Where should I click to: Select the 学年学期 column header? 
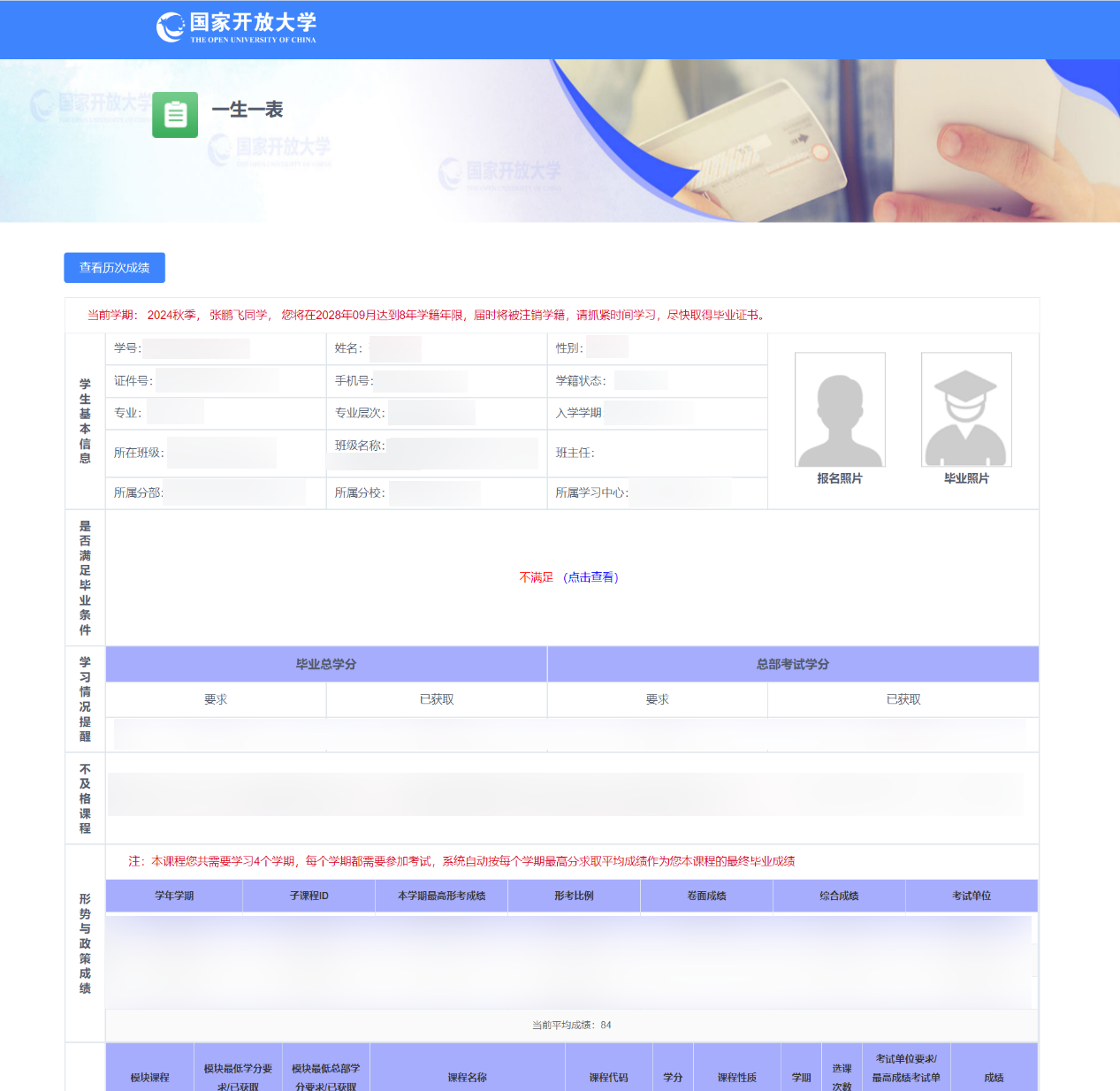[x=174, y=896]
